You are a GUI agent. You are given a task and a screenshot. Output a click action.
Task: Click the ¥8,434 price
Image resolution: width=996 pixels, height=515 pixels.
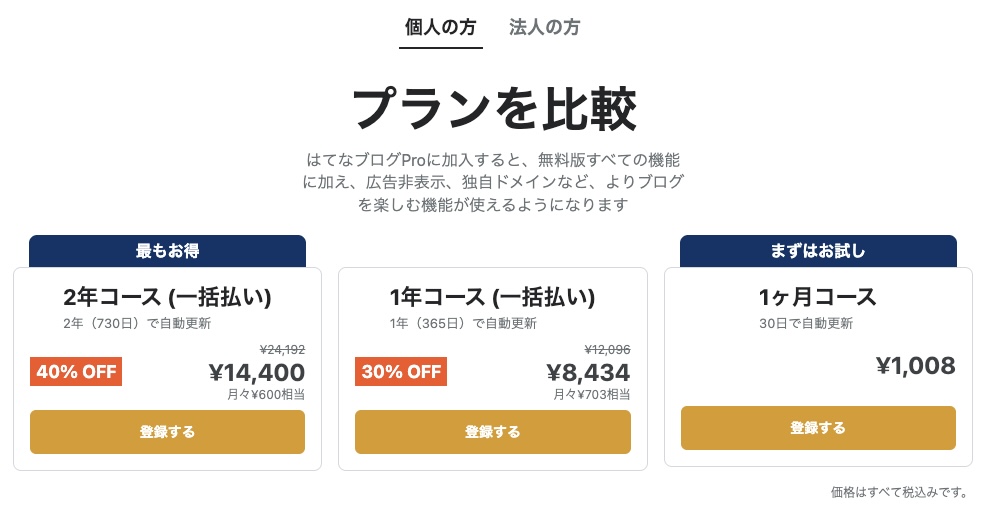tap(588, 373)
